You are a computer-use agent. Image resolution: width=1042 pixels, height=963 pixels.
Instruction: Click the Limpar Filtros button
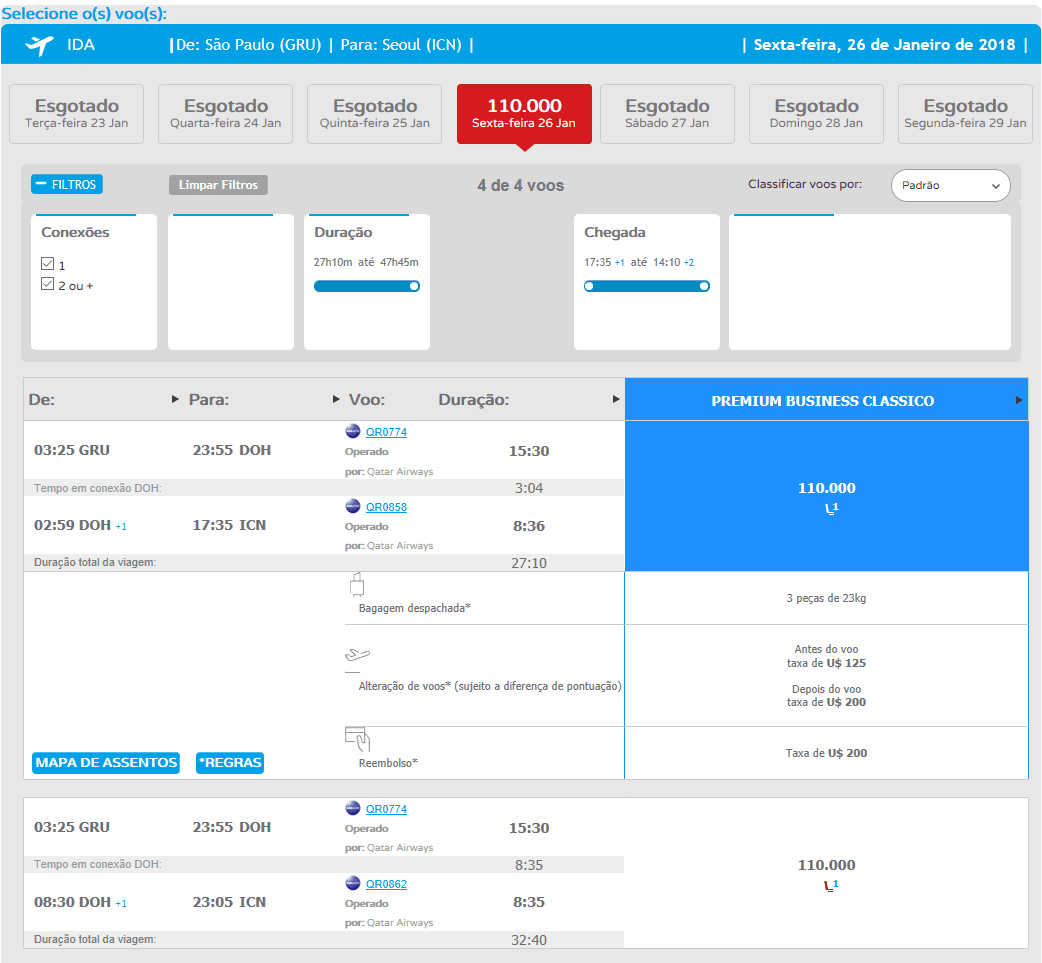pyautogui.click(x=218, y=185)
